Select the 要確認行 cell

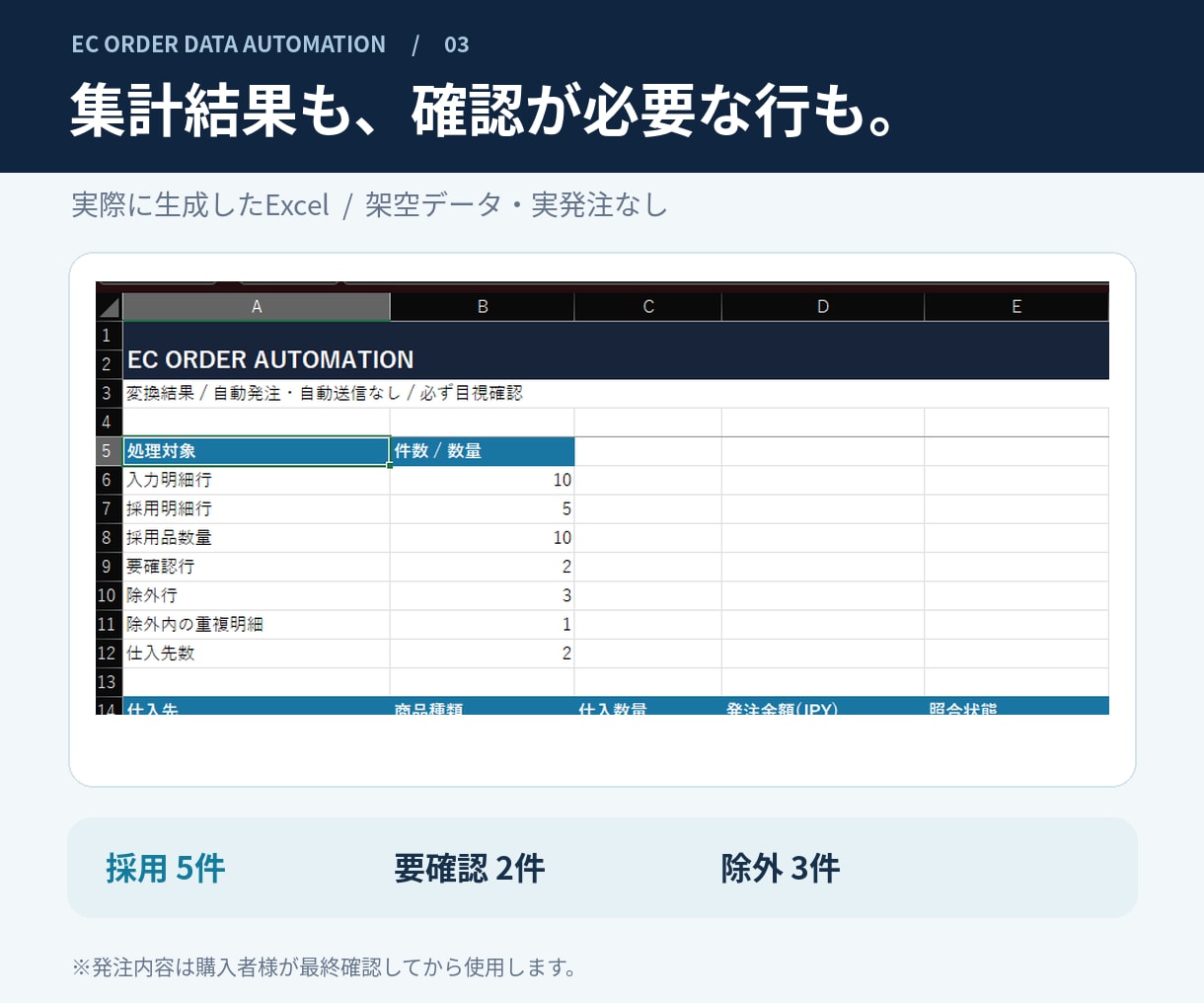click(x=257, y=567)
